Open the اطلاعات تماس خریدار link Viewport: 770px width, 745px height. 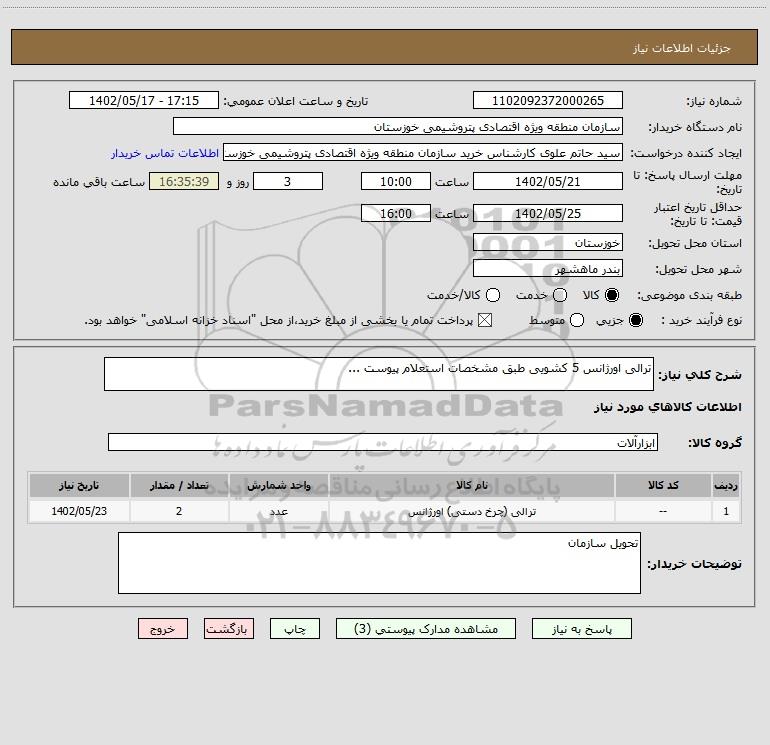pyautogui.click(x=165, y=153)
